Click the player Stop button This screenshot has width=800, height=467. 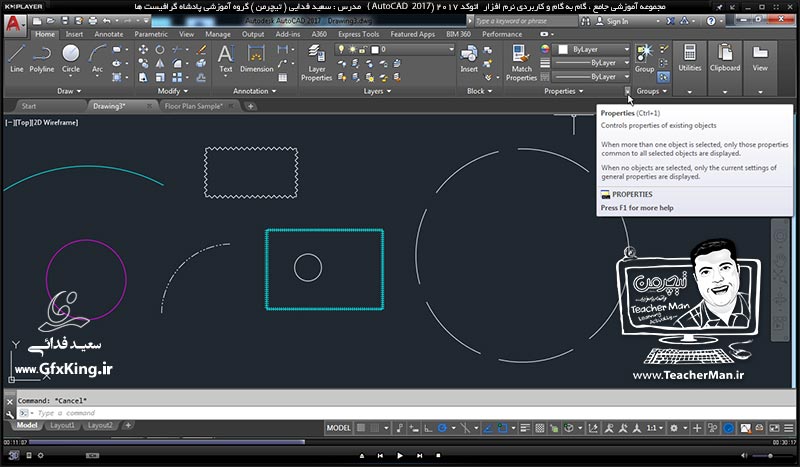click(438, 455)
